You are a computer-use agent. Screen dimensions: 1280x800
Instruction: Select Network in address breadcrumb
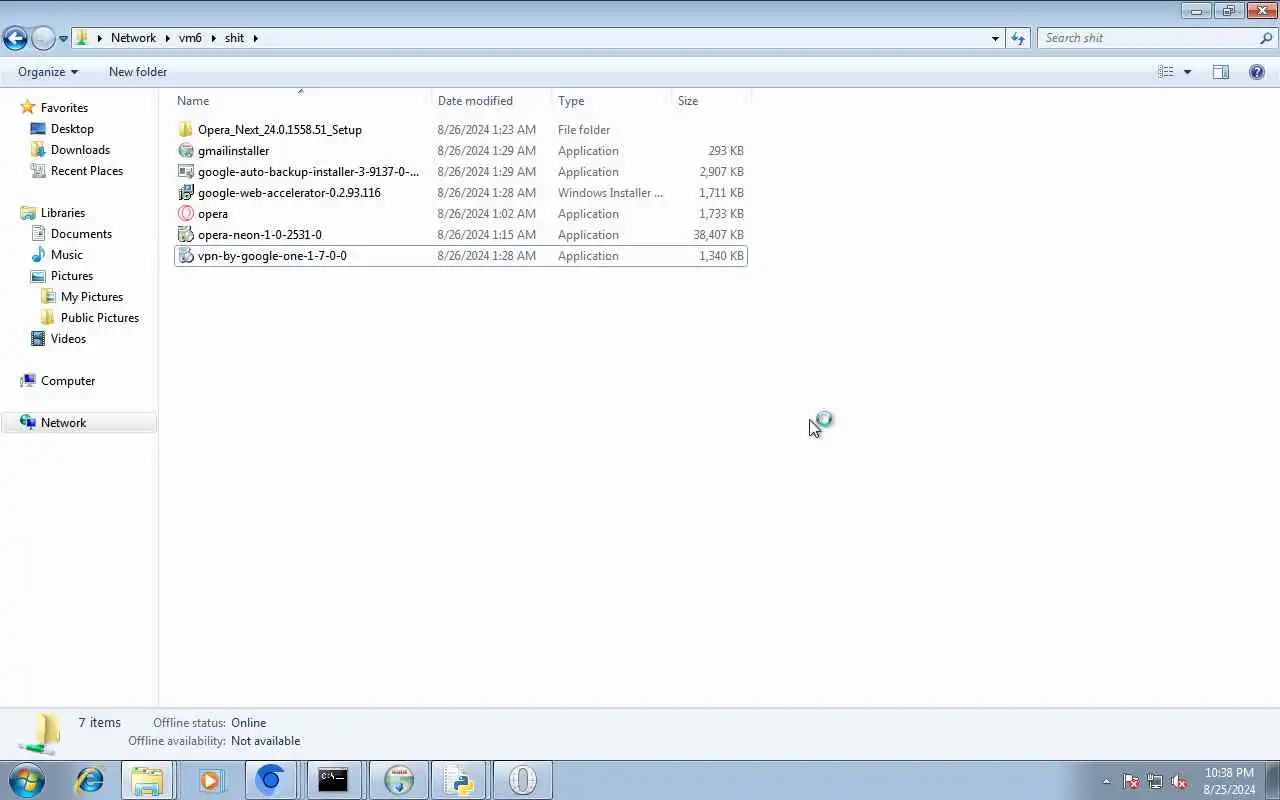133,38
